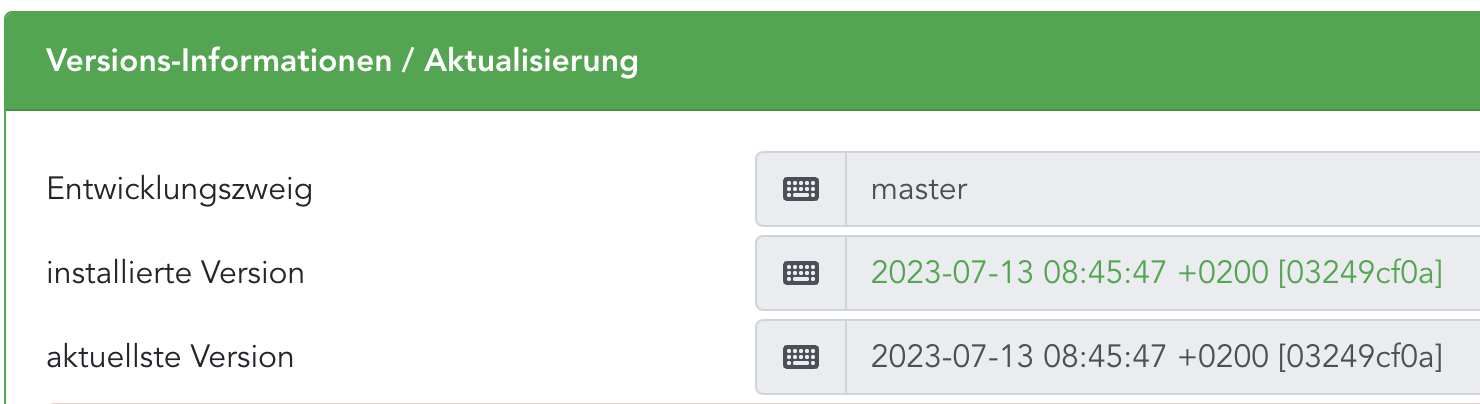Click the word Aktualisierung in the green header
This screenshot has width=1480, height=404.
pos(531,61)
